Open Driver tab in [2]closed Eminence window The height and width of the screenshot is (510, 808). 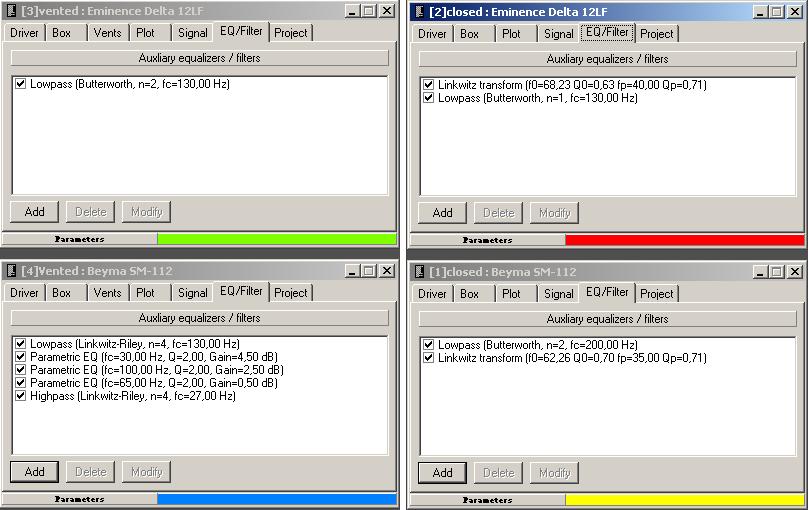click(432, 34)
